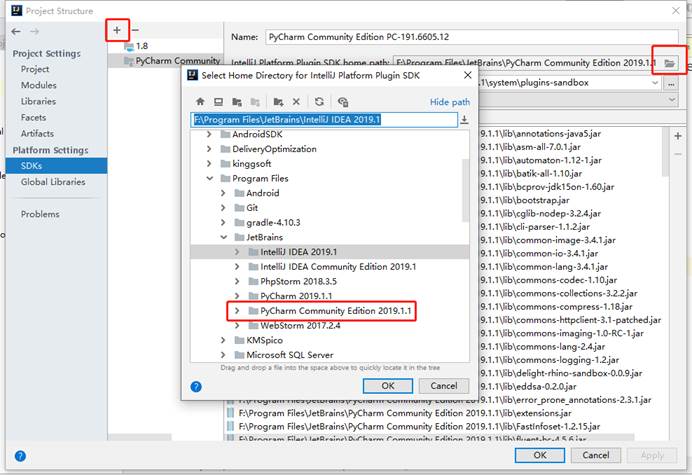Click the Project directory icon in chooser

point(237,102)
